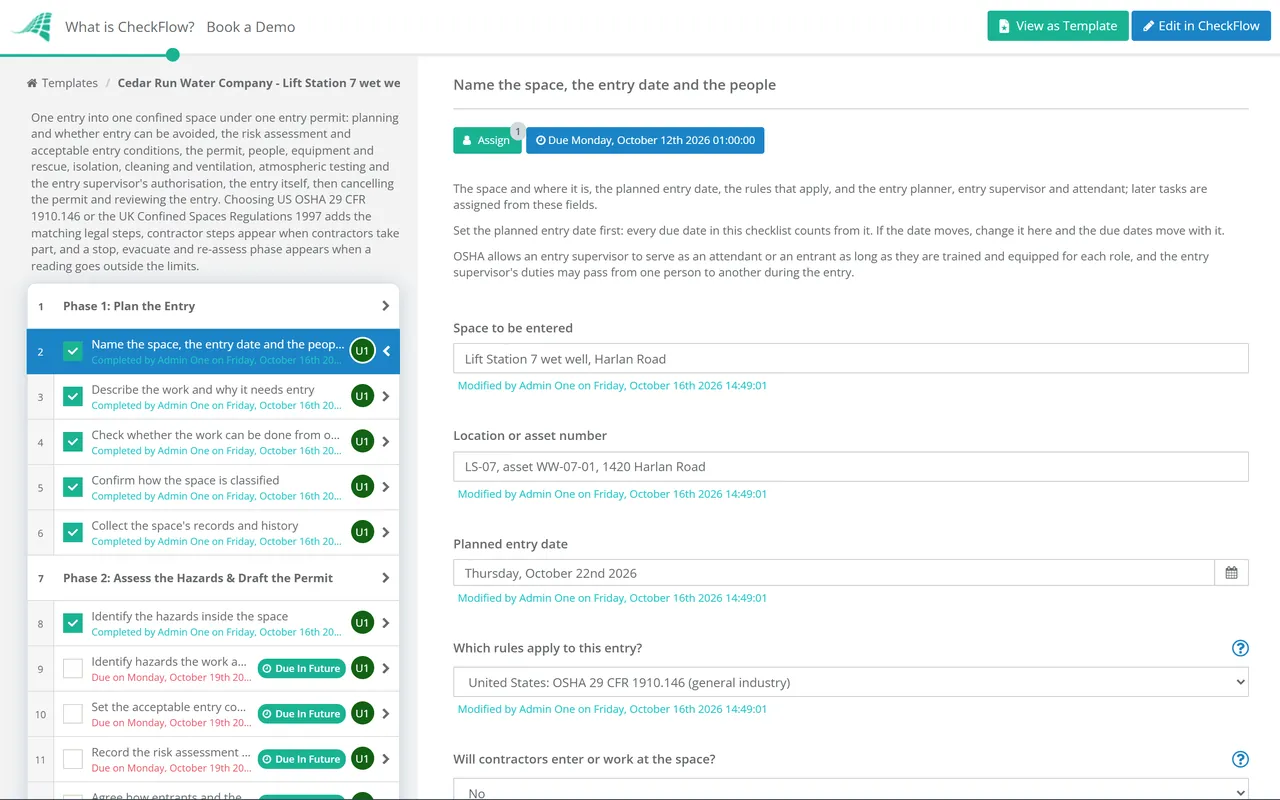The height and width of the screenshot is (800, 1280).
Task: Select the Phase 1: Plan the Entry header
Action: (213, 306)
